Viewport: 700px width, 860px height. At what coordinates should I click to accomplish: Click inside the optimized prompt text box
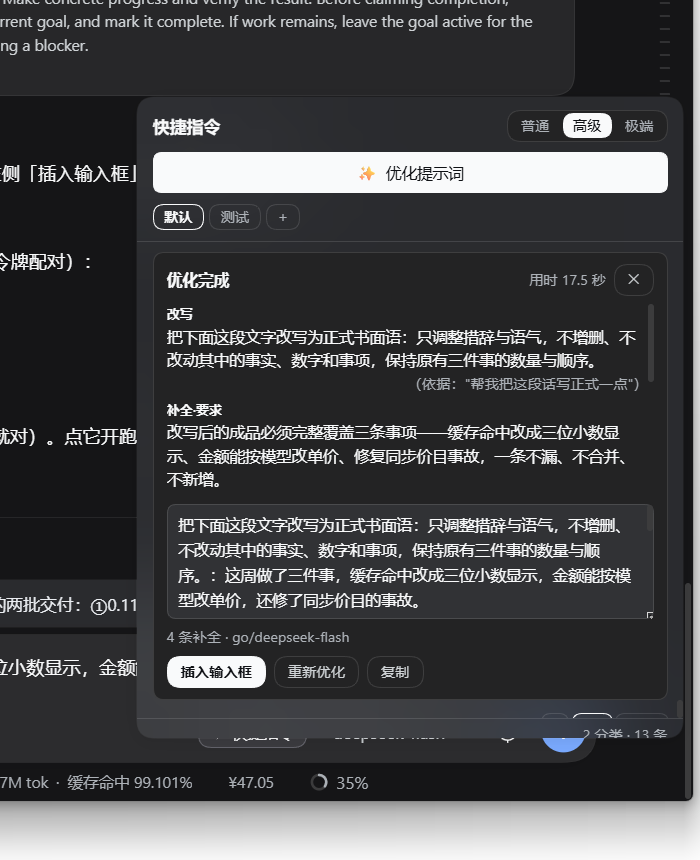(410, 562)
